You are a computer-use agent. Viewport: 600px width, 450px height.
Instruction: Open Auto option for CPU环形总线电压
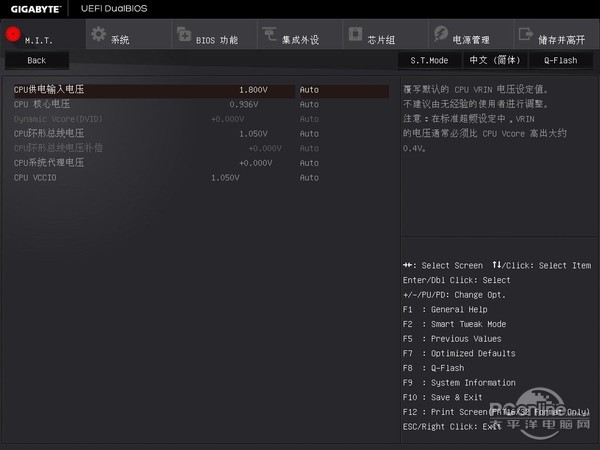[x=309, y=134]
